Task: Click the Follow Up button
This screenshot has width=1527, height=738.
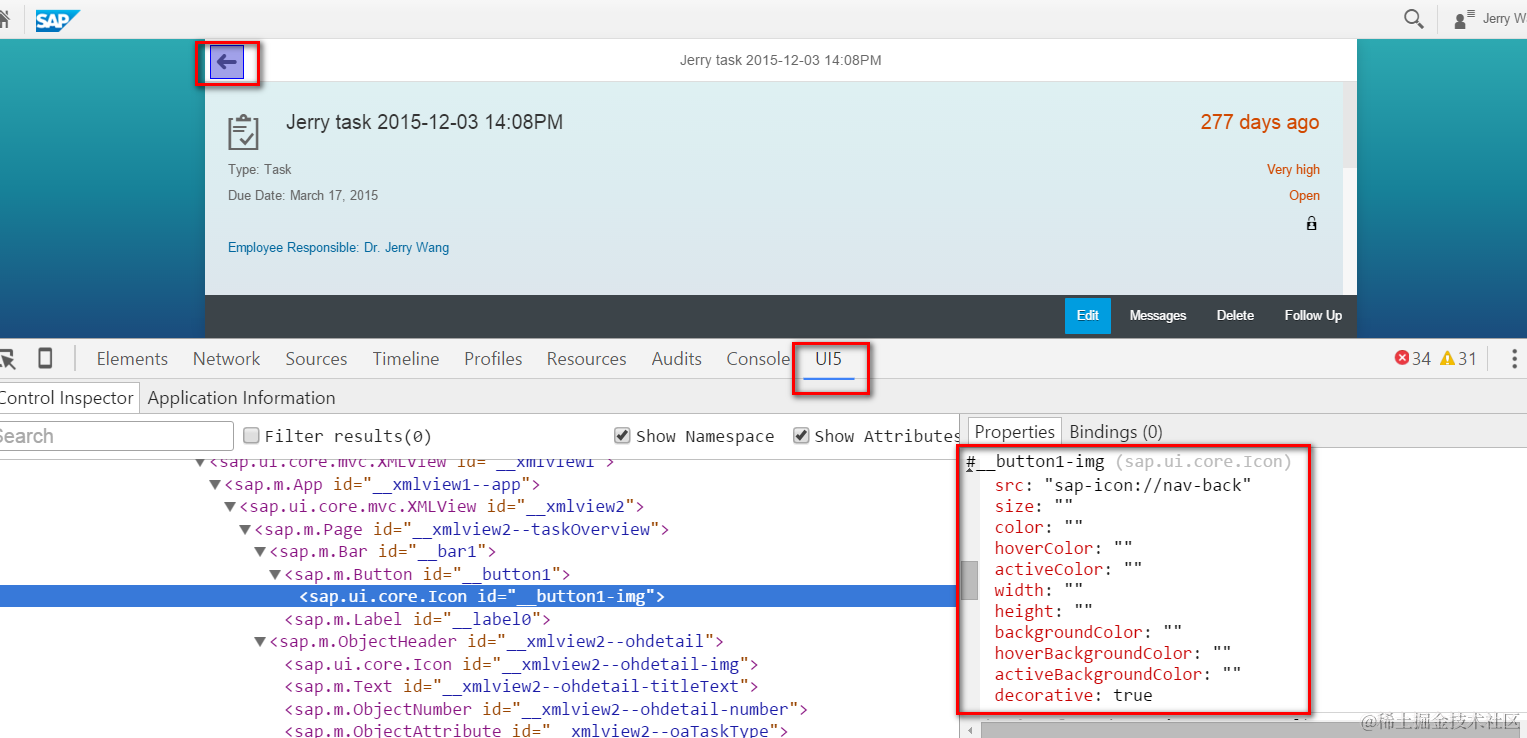Action: coord(1313,315)
